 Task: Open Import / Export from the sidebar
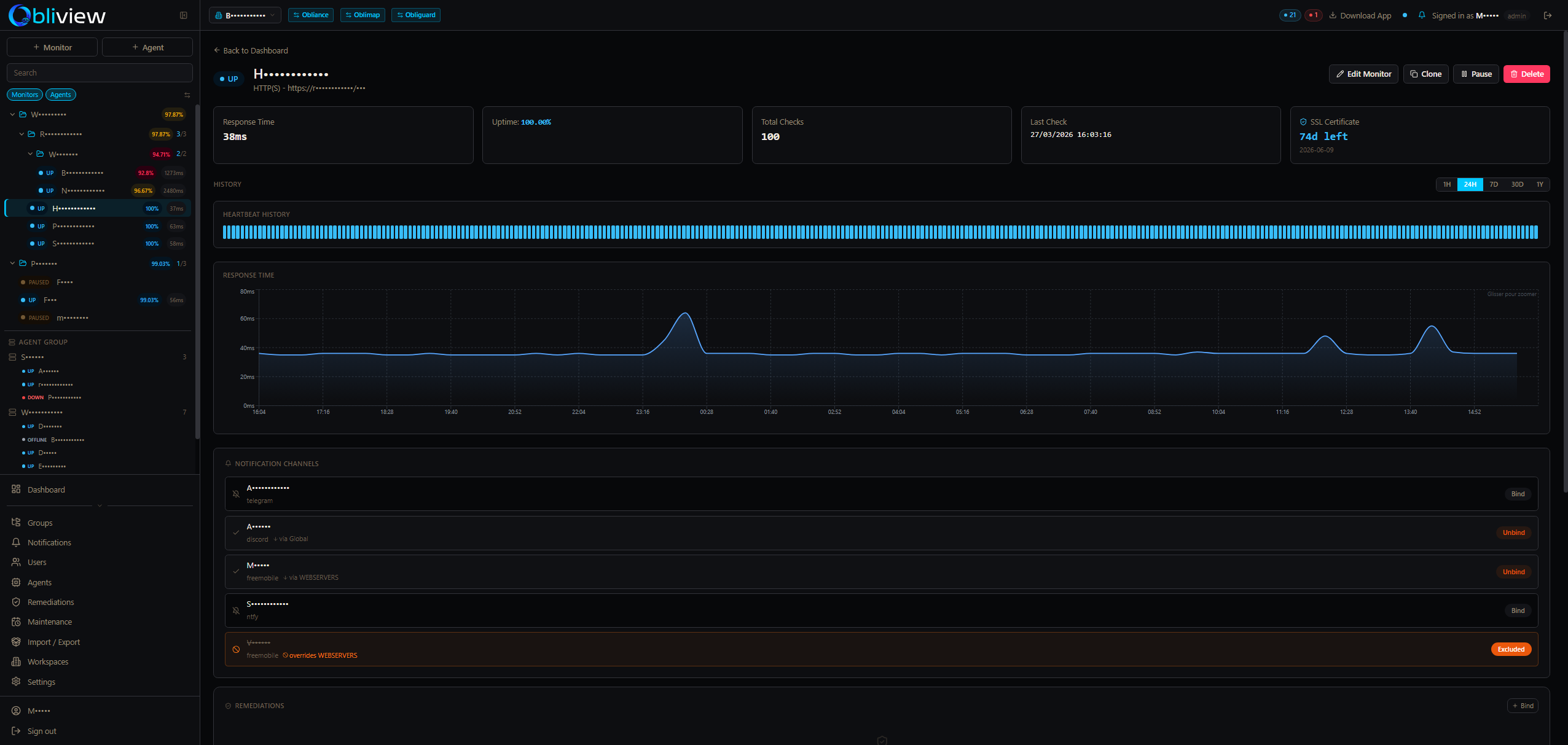(53, 641)
